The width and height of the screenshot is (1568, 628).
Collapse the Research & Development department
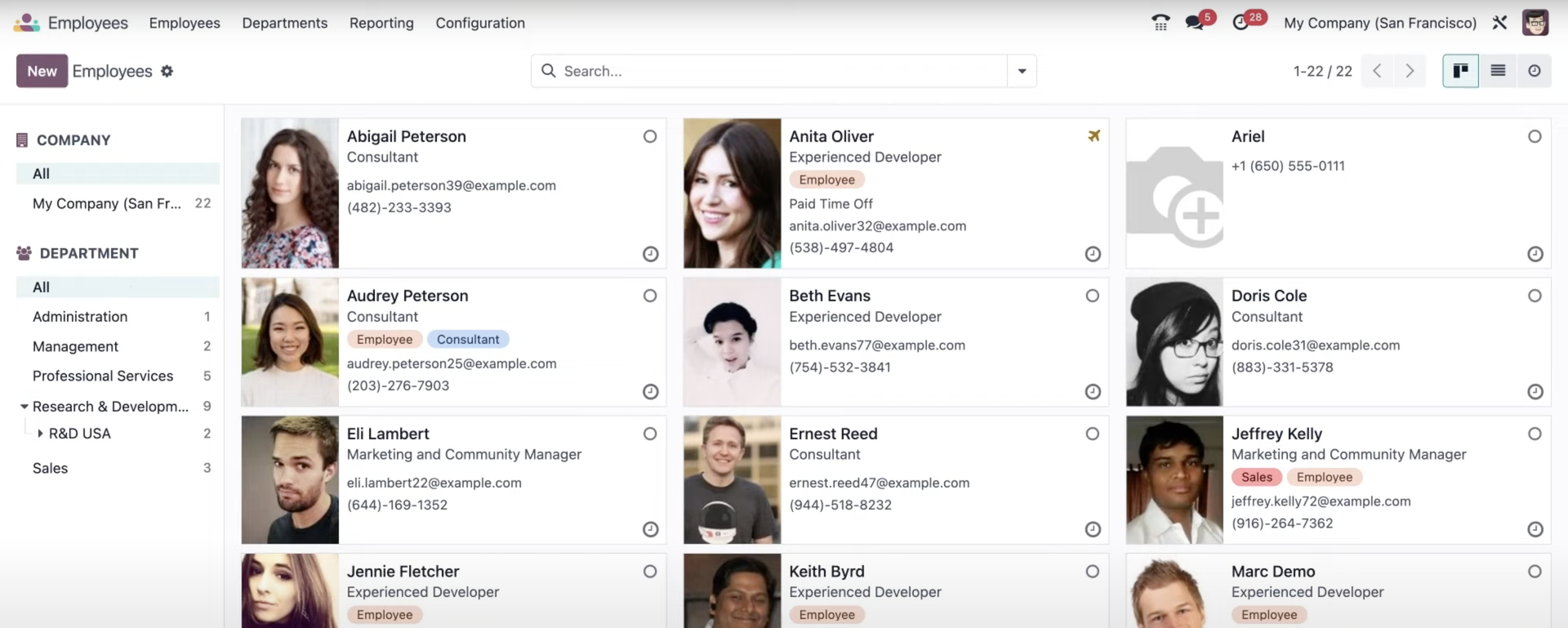point(24,407)
